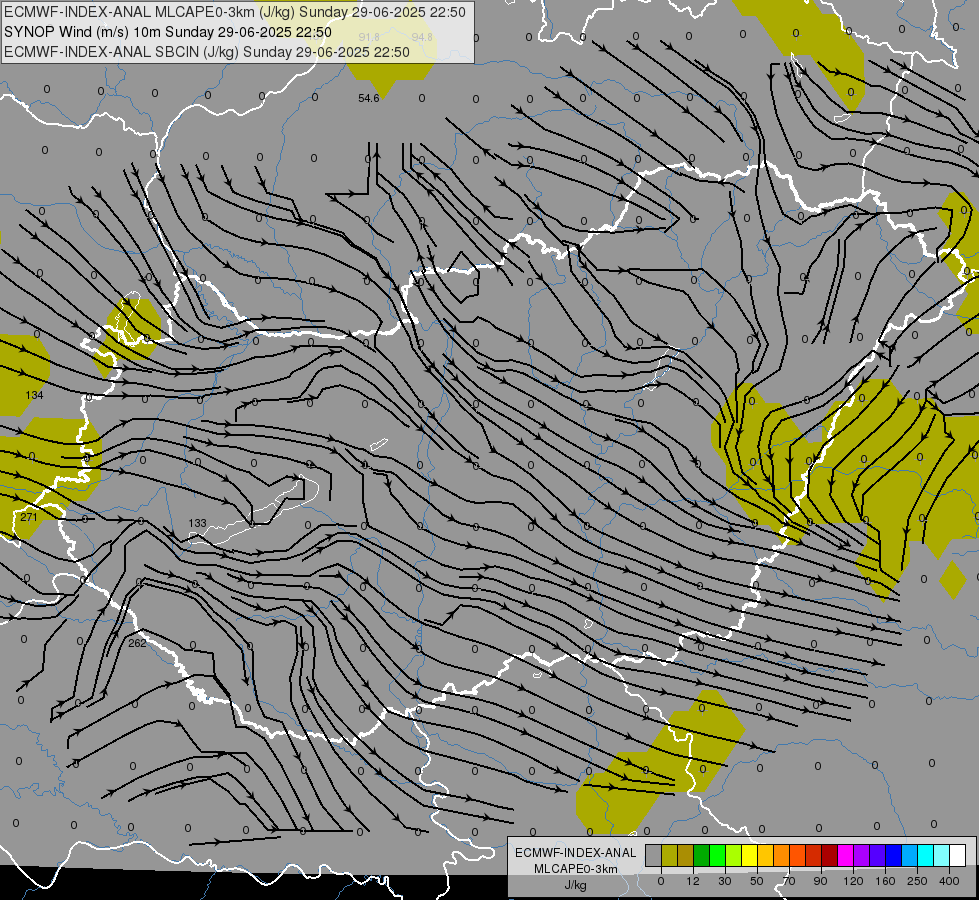Click the legend unit J/kg
979x900 pixels.
tap(576, 885)
